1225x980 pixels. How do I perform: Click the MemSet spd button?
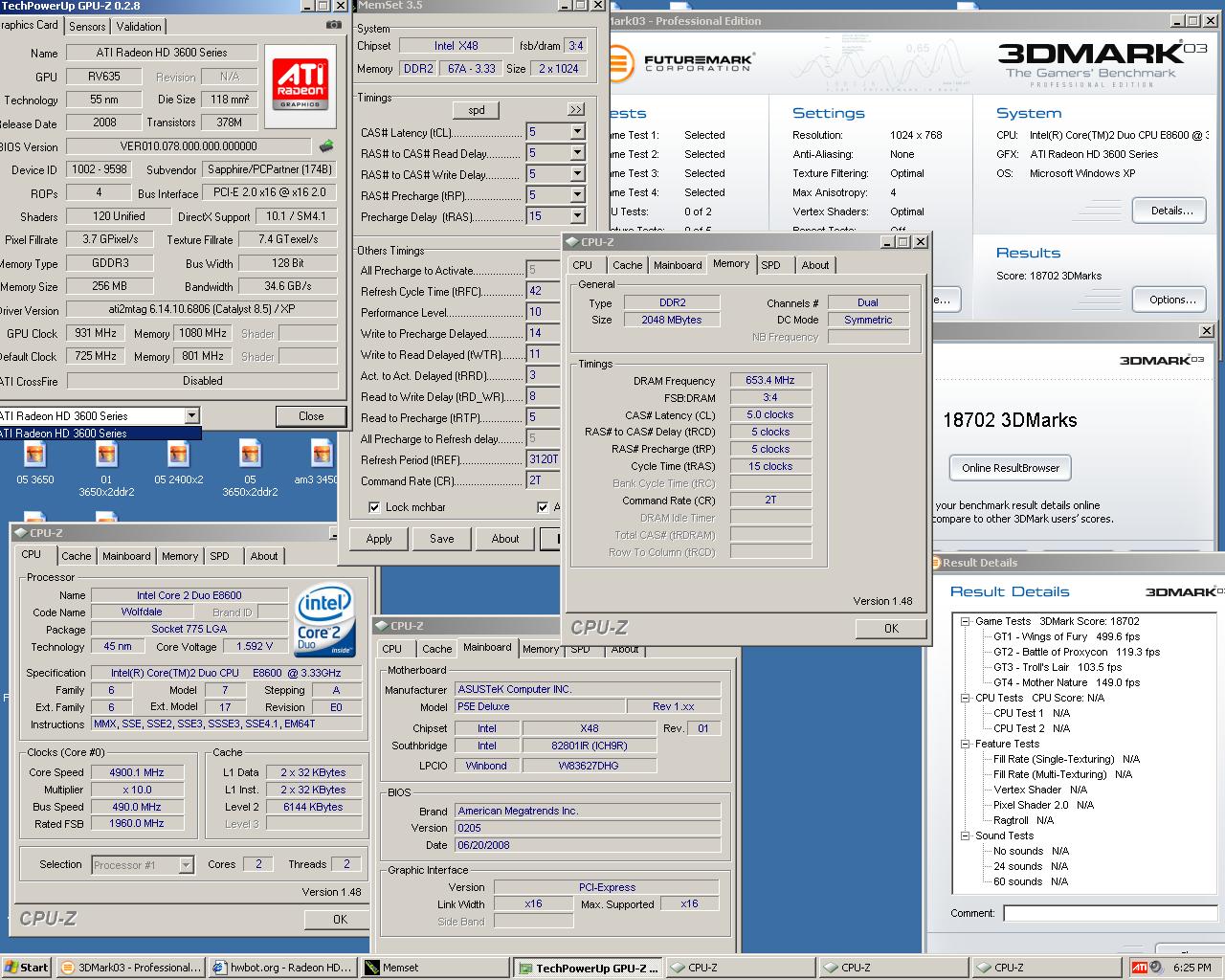point(477,110)
